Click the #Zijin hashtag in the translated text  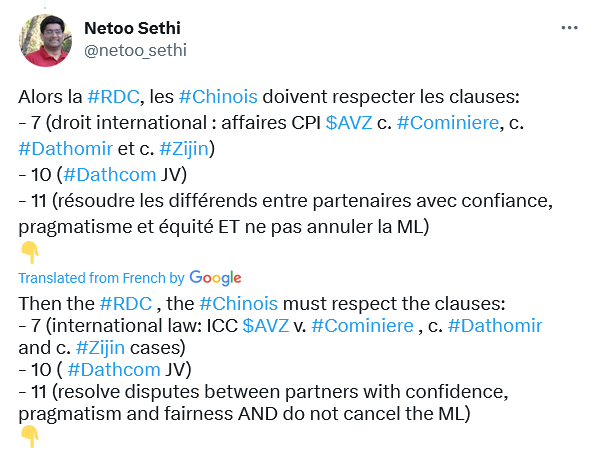tap(100, 348)
